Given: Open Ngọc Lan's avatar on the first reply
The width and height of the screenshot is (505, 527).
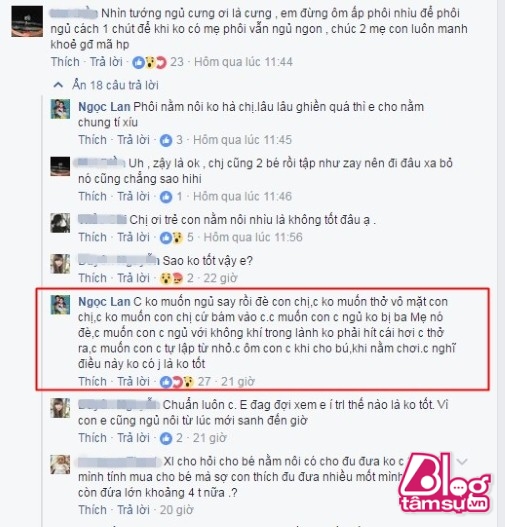Looking at the screenshot, I should (x=60, y=109).
